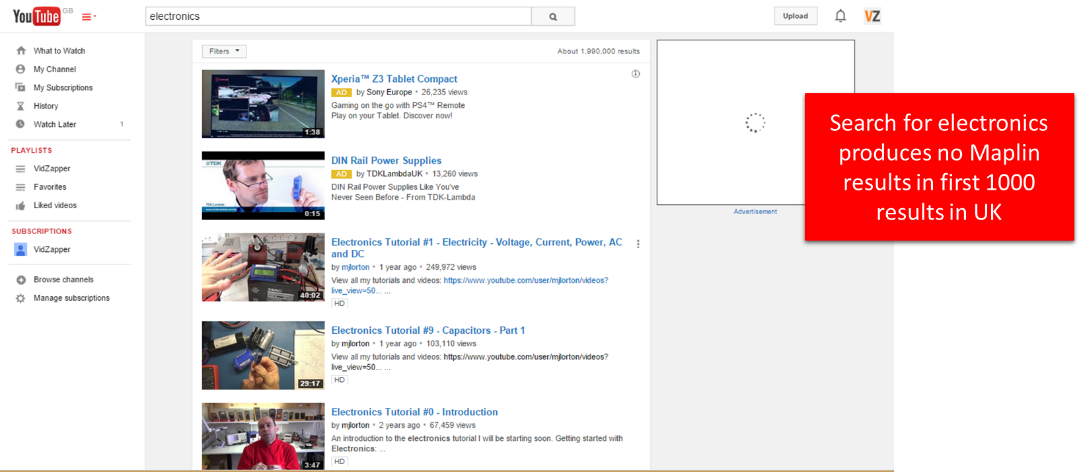Visit the TDKLambdaUK channel link
The image size is (1081, 472).
(394, 174)
